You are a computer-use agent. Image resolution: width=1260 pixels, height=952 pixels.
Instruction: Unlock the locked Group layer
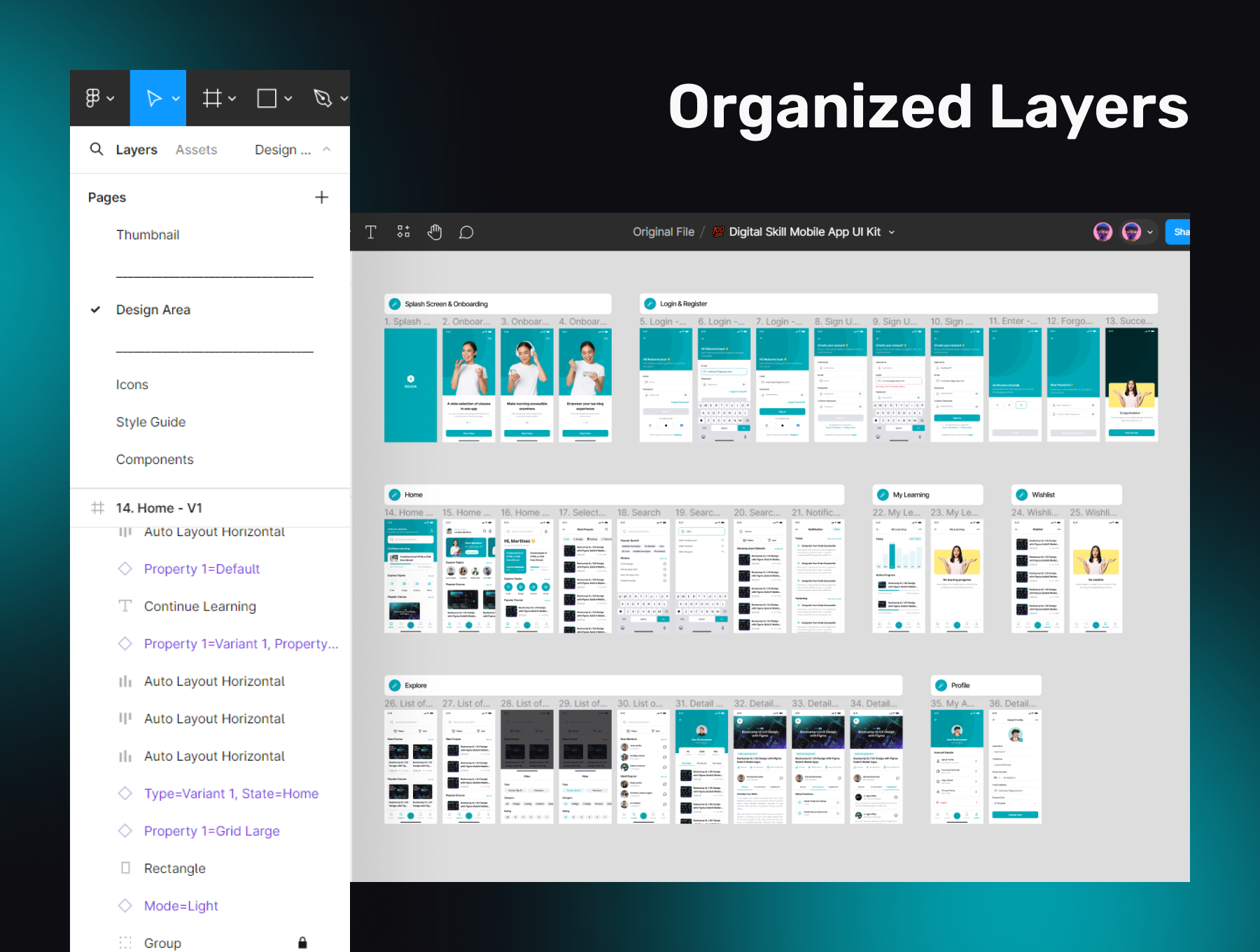(x=302, y=942)
